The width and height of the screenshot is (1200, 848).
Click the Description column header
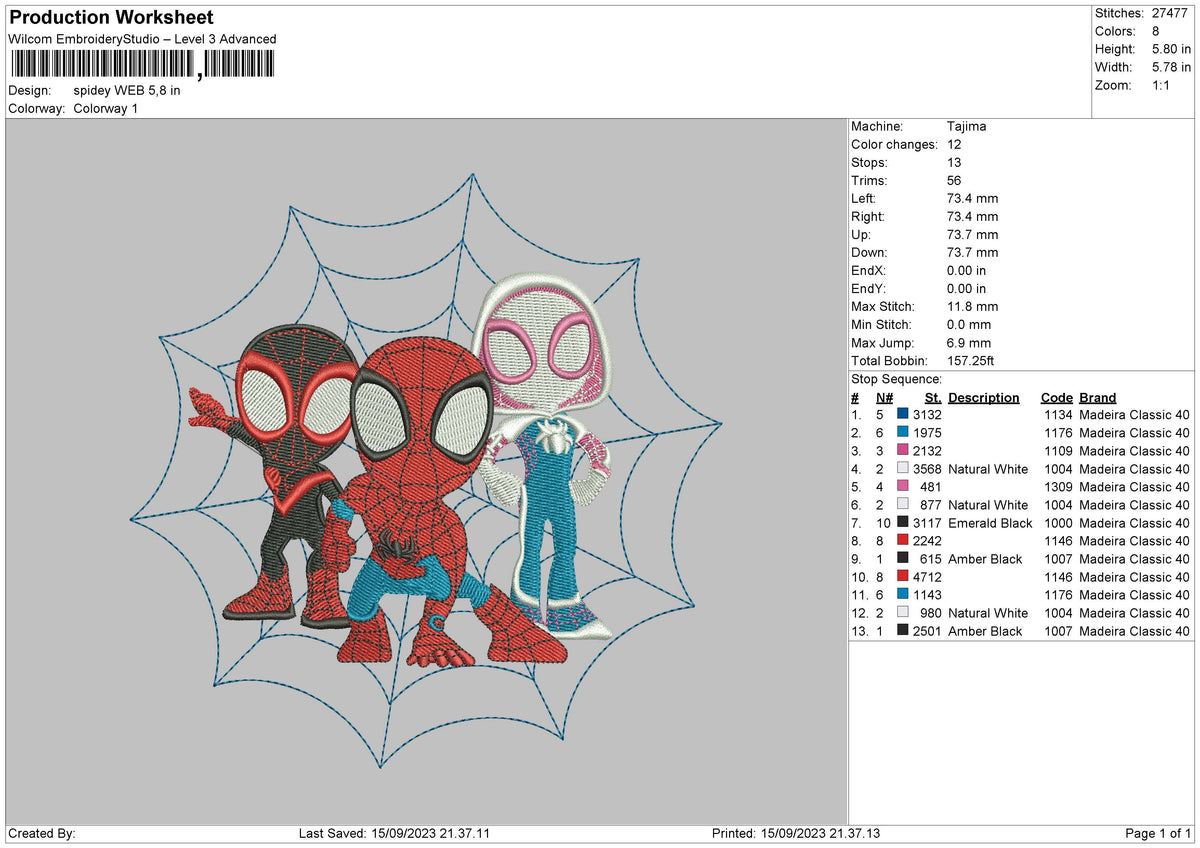[983, 397]
